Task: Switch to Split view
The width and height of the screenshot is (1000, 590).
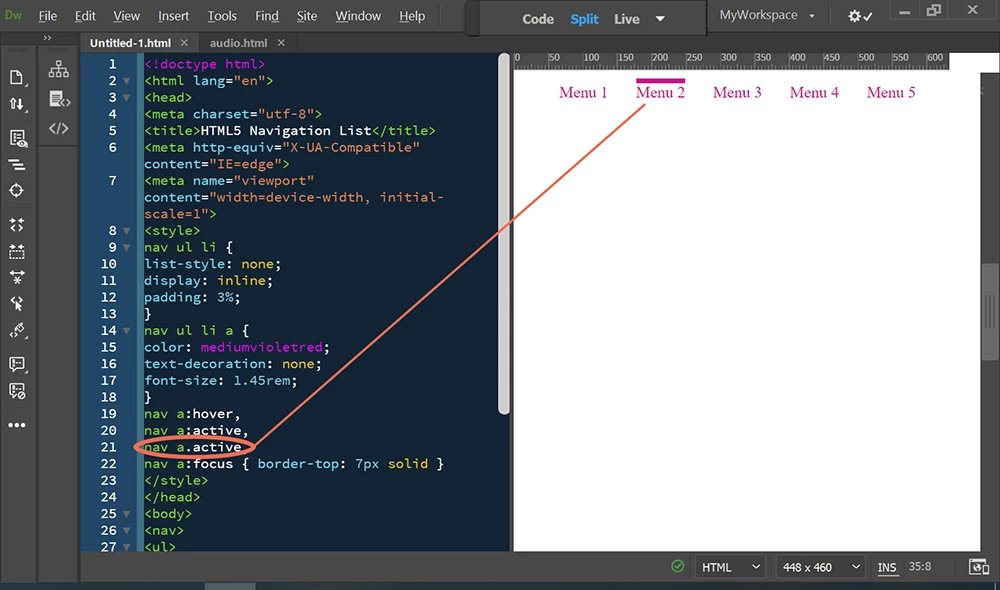Action: coord(584,19)
